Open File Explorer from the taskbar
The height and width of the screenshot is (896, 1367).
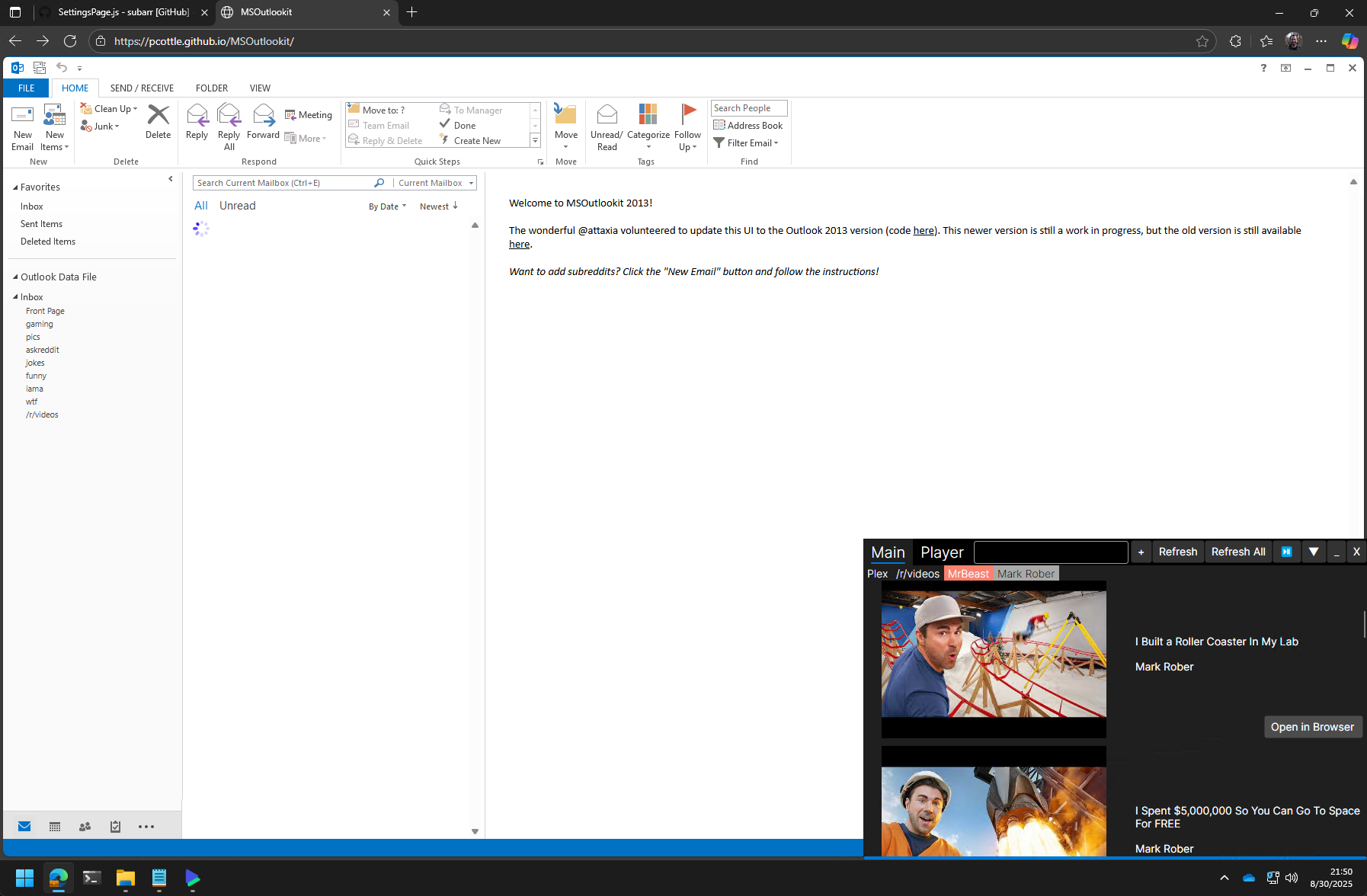[x=126, y=878]
